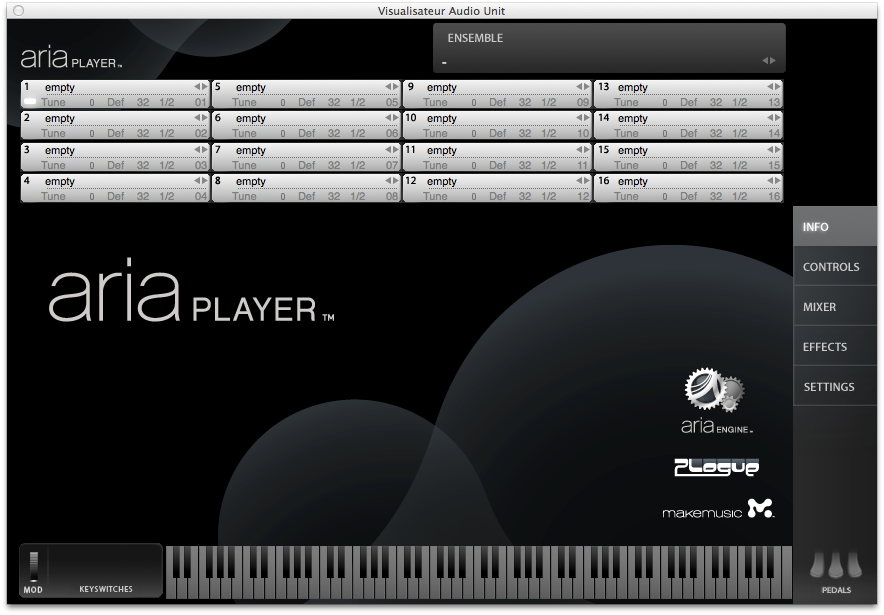The height and width of the screenshot is (615, 884).
Task: Open slot 16 instrument arrows menu
Action: [x=773, y=181]
